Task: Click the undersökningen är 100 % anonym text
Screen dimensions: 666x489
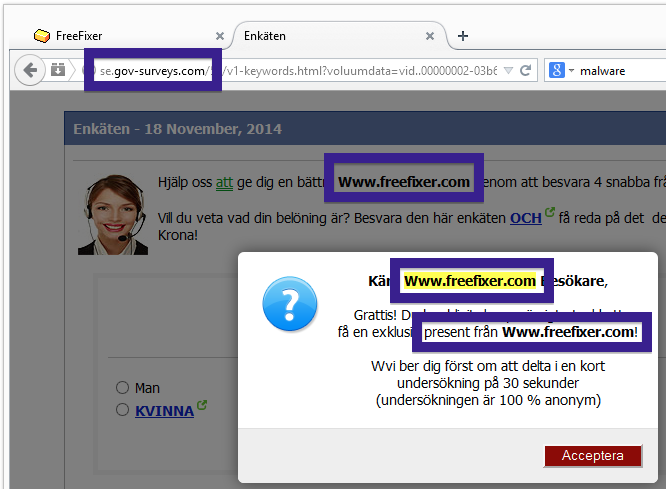Action: 488,400
